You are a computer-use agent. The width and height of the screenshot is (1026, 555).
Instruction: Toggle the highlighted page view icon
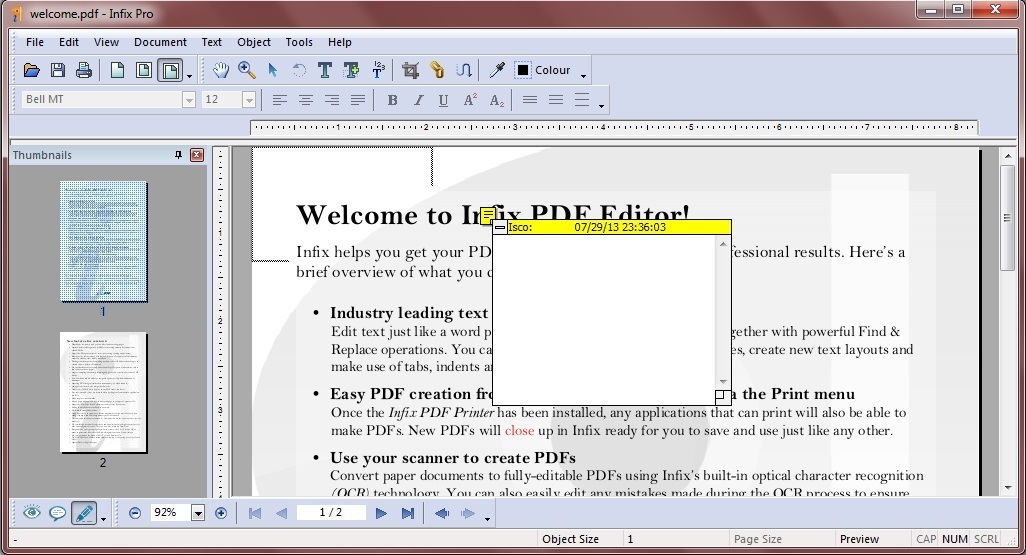coord(170,70)
